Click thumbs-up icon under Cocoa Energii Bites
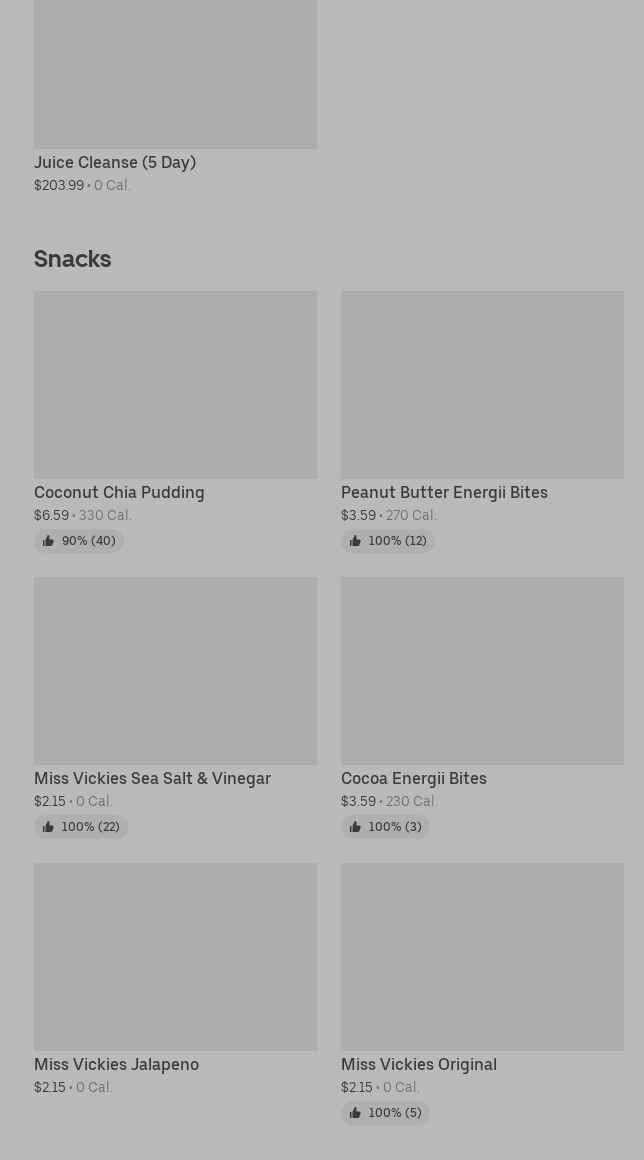Screen dimensions: 644x1160 pyautogui.click(x=355, y=827)
